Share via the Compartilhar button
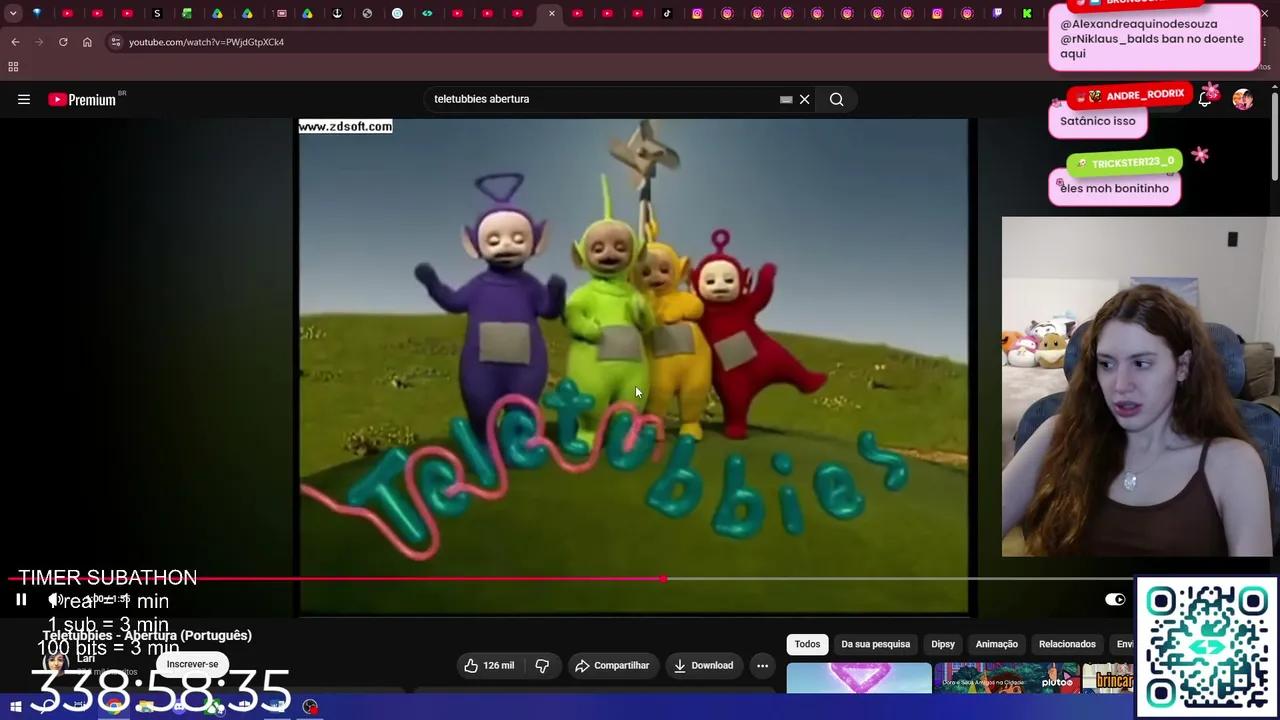 coord(611,665)
